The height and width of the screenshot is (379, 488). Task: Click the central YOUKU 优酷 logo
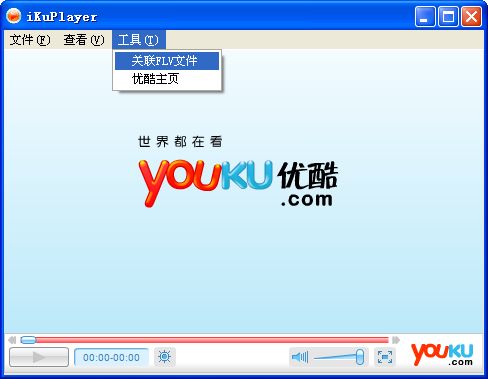point(238,183)
